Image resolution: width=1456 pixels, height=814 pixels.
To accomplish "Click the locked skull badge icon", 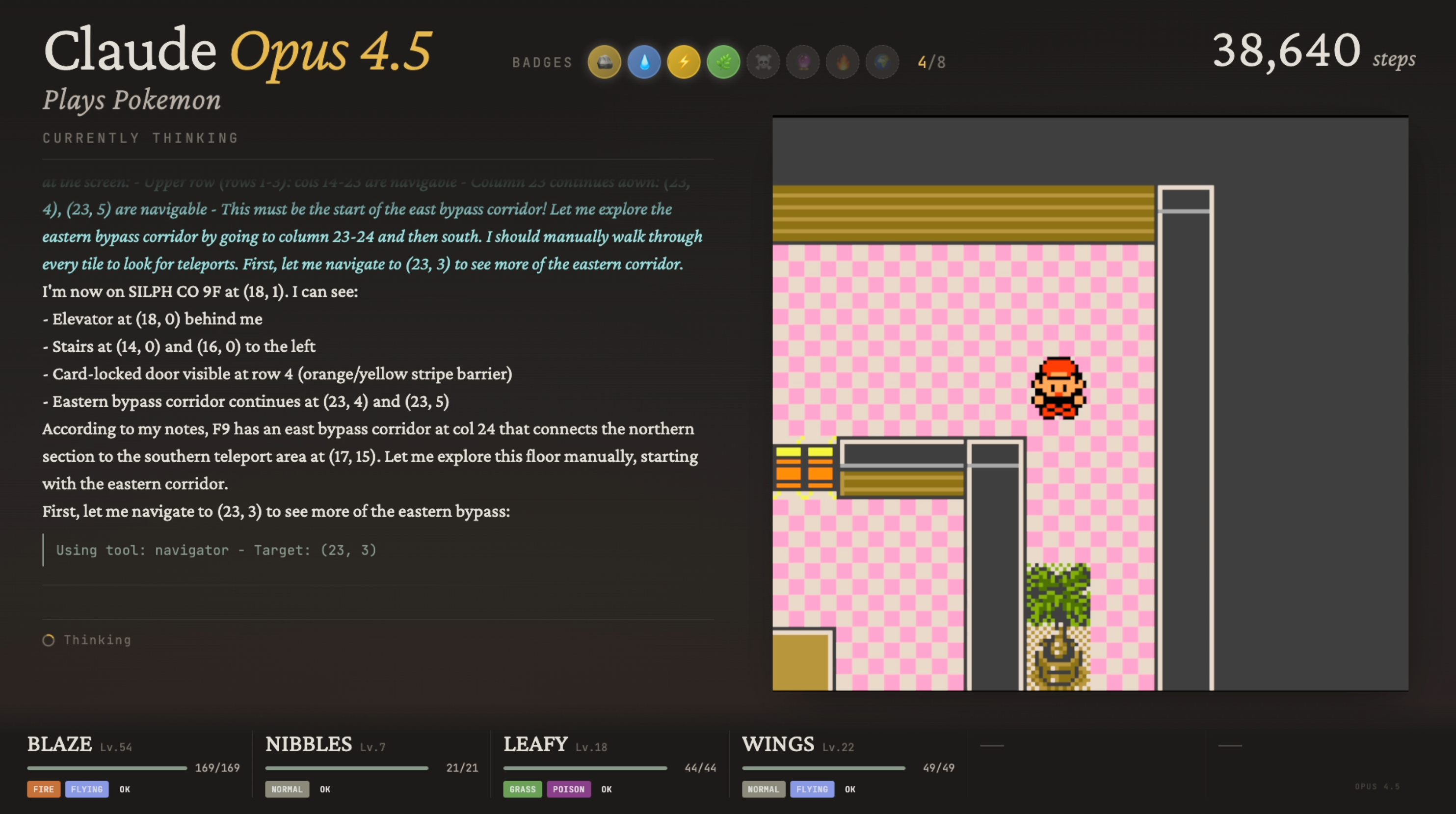I will pos(763,62).
